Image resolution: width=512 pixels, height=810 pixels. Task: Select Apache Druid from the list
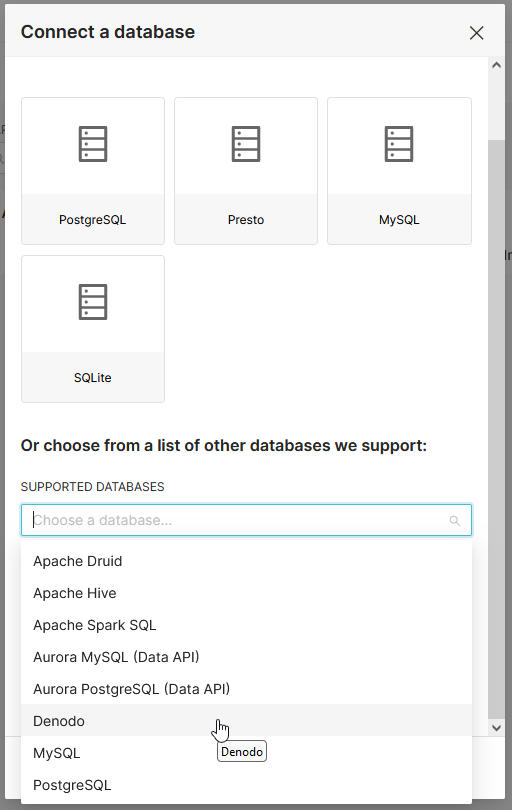(246, 561)
